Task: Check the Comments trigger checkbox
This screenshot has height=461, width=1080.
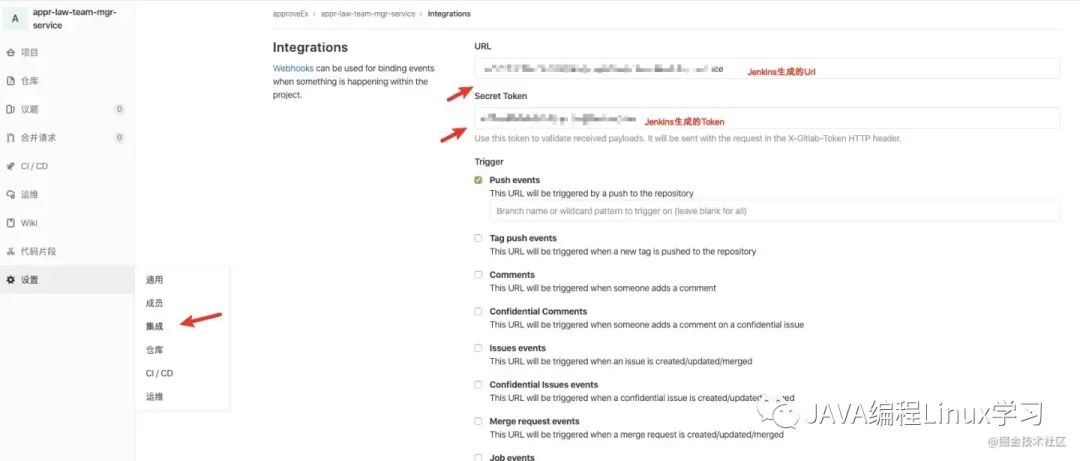Action: tap(478, 274)
